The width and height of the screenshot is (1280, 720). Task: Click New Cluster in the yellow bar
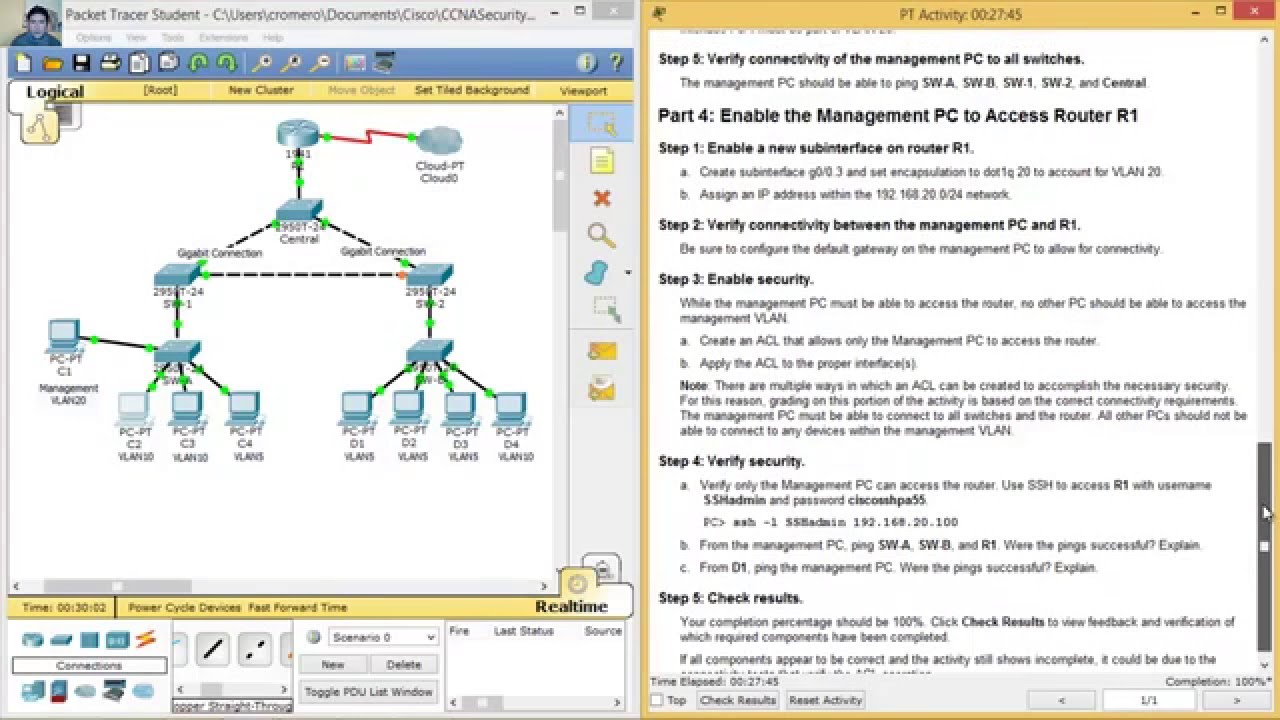[x=261, y=90]
